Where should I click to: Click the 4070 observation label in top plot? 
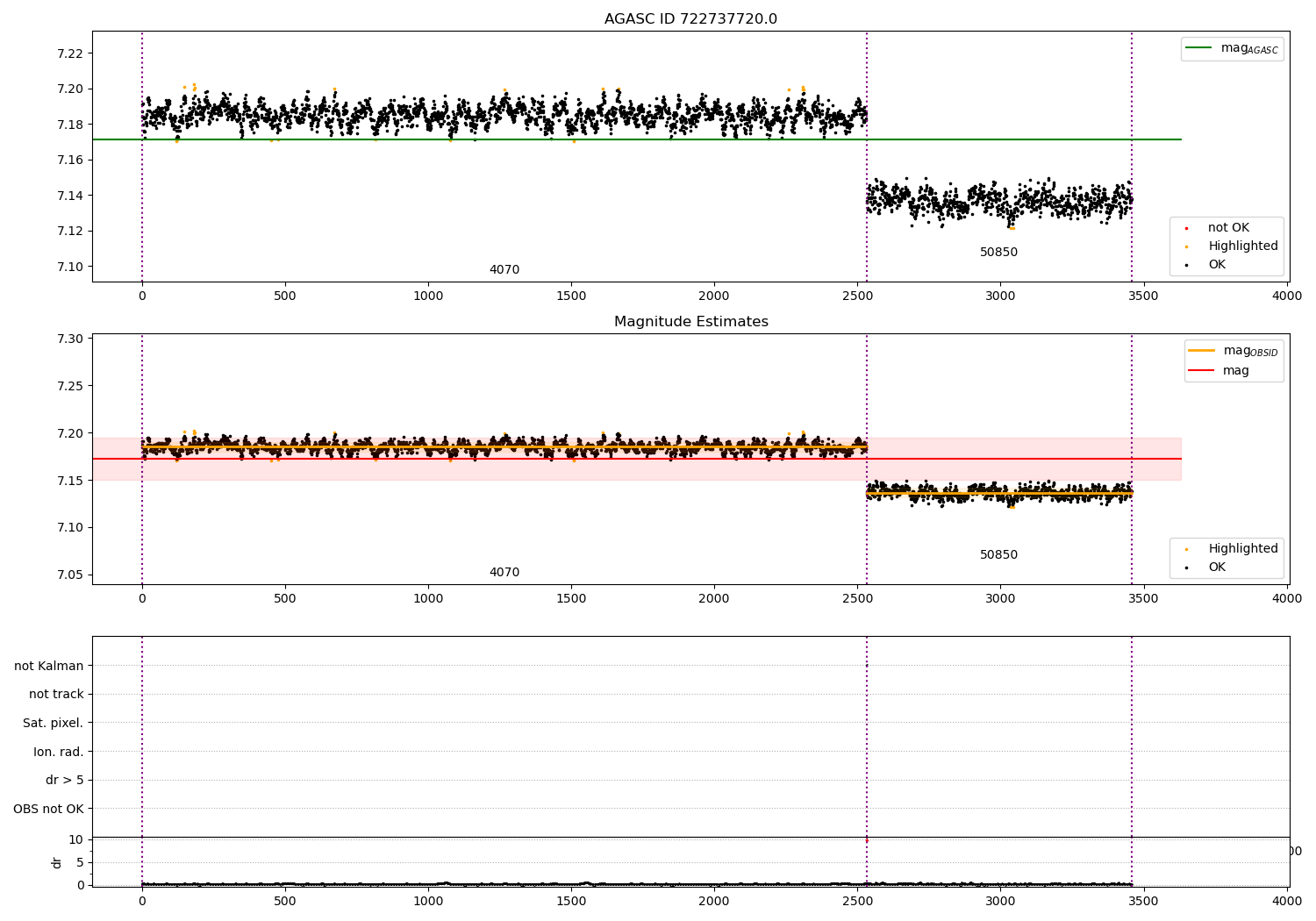coord(504,270)
